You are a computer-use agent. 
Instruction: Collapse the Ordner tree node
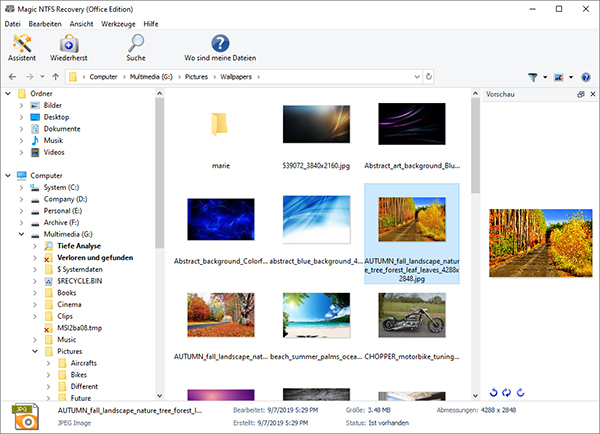(x=8, y=94)
